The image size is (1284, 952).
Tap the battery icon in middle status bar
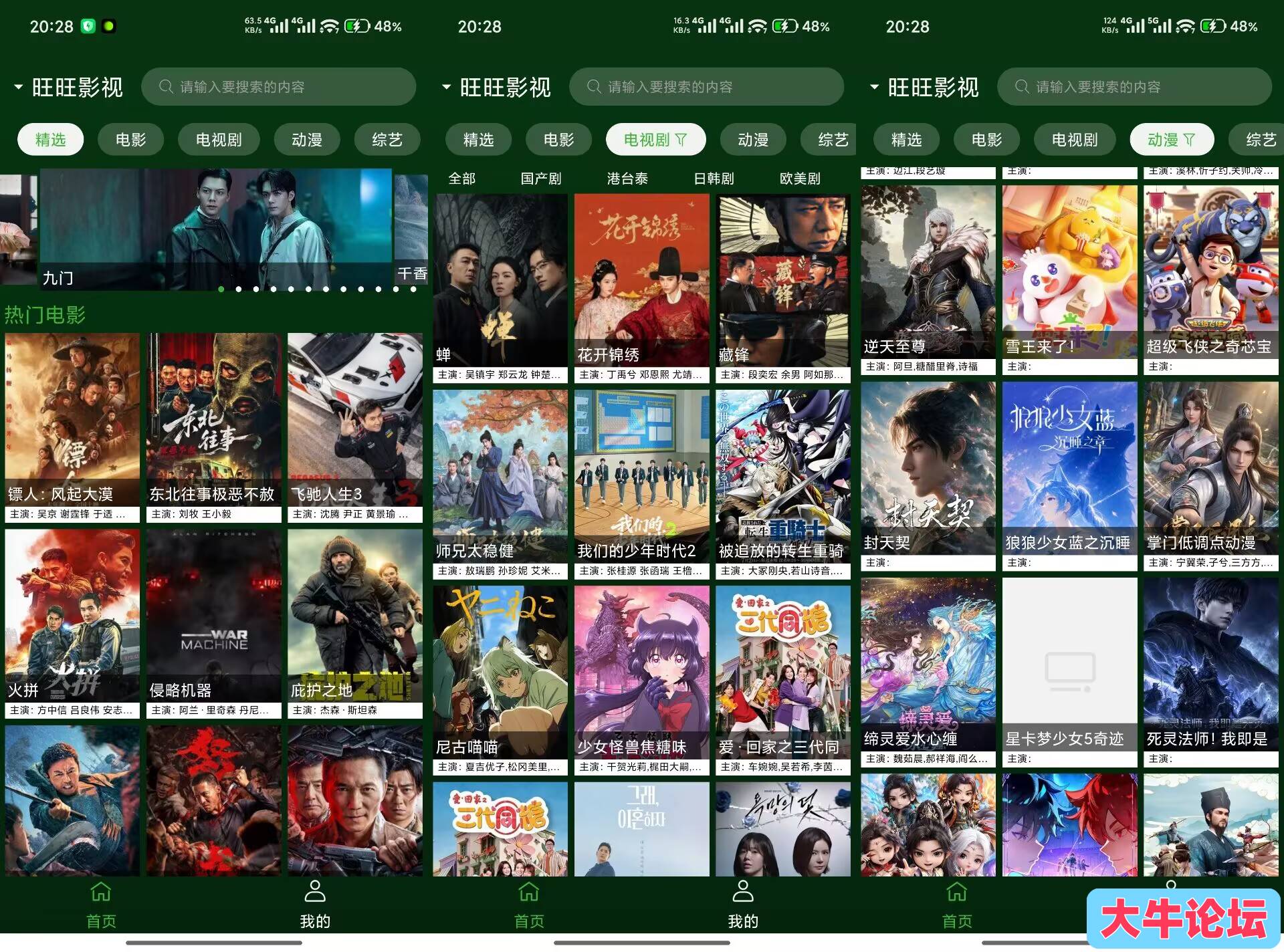pos(784,26)
